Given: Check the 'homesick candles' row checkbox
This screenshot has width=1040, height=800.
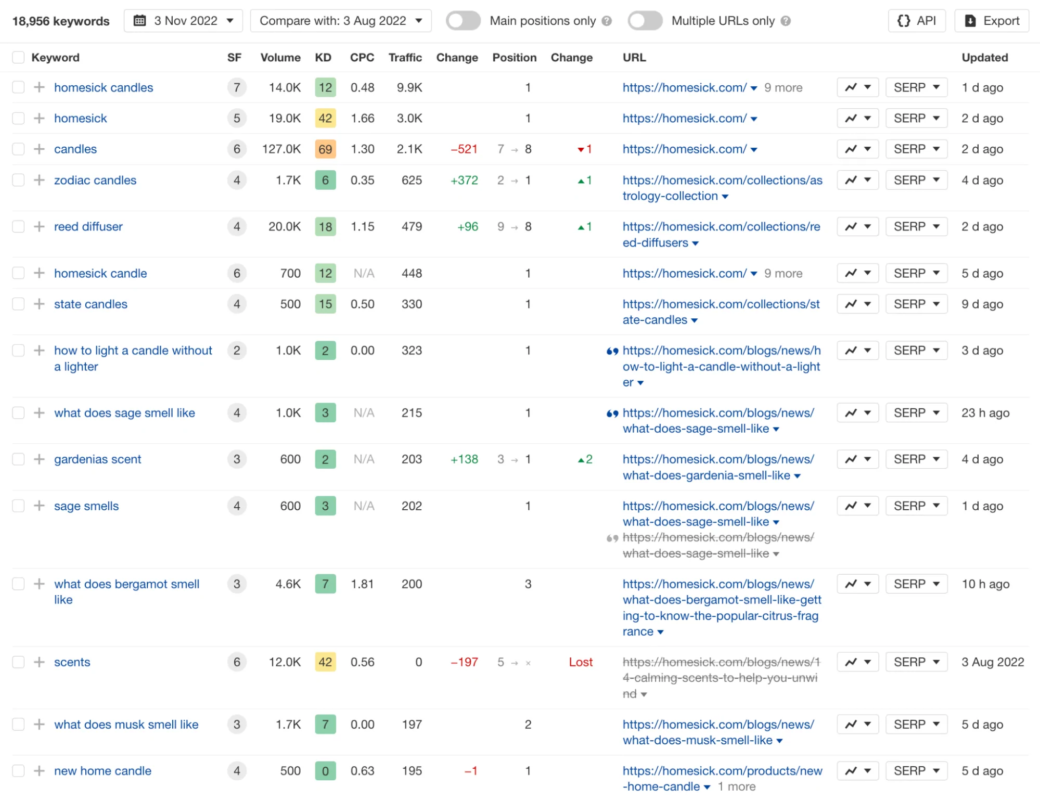Looking at the screenshot, I should tap(19, 87).
